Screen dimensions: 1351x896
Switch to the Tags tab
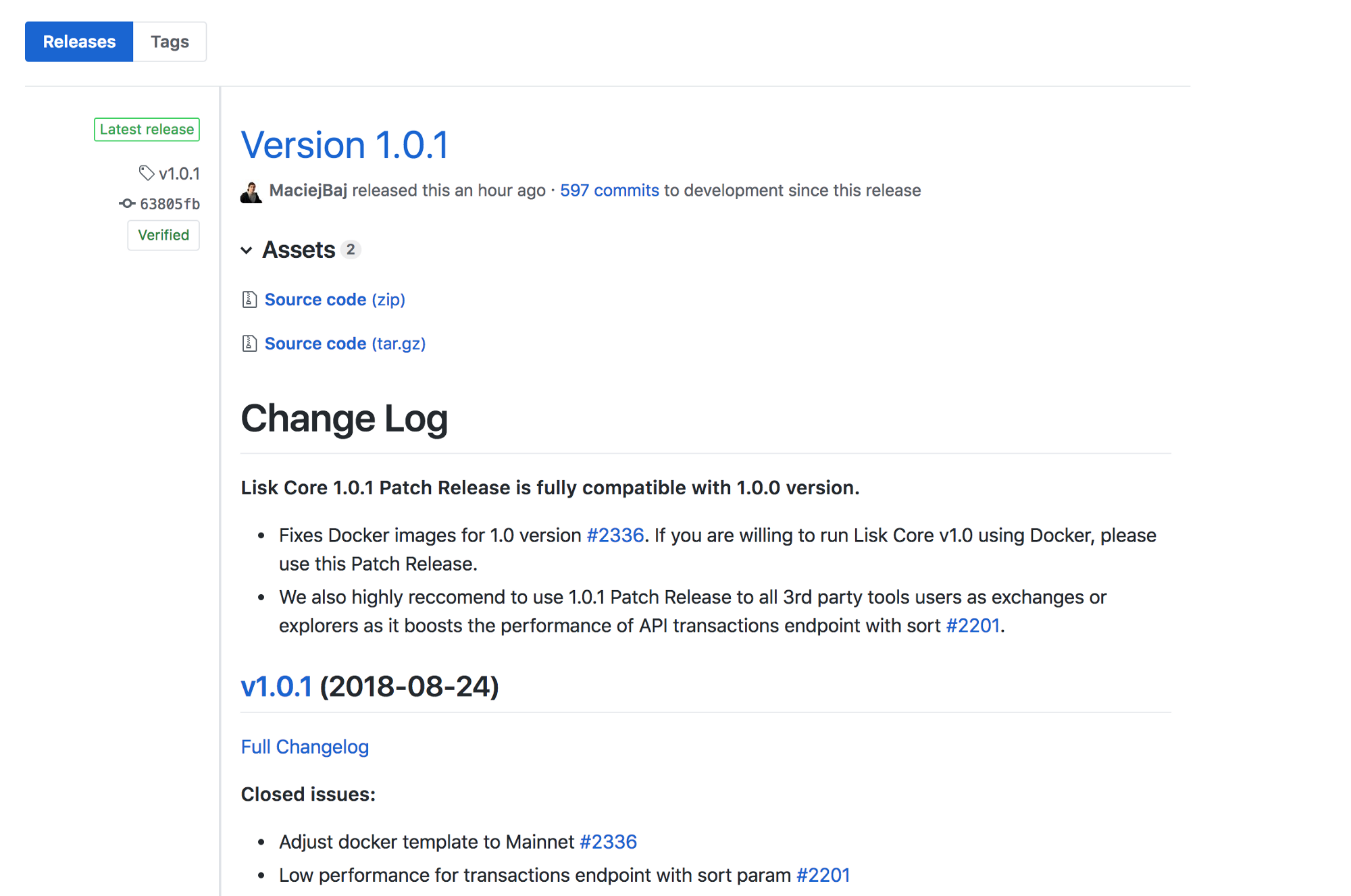[170, 42]
